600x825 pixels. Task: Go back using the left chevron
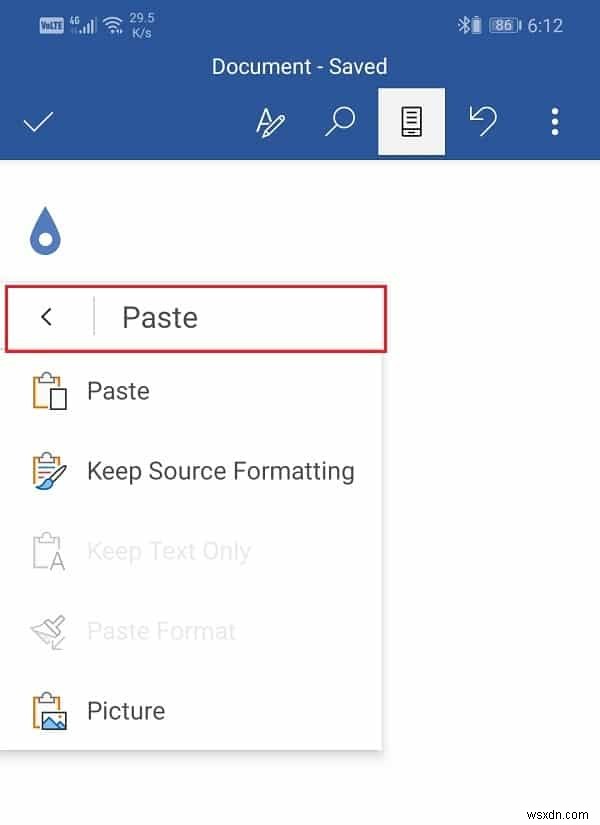[47, 317]
